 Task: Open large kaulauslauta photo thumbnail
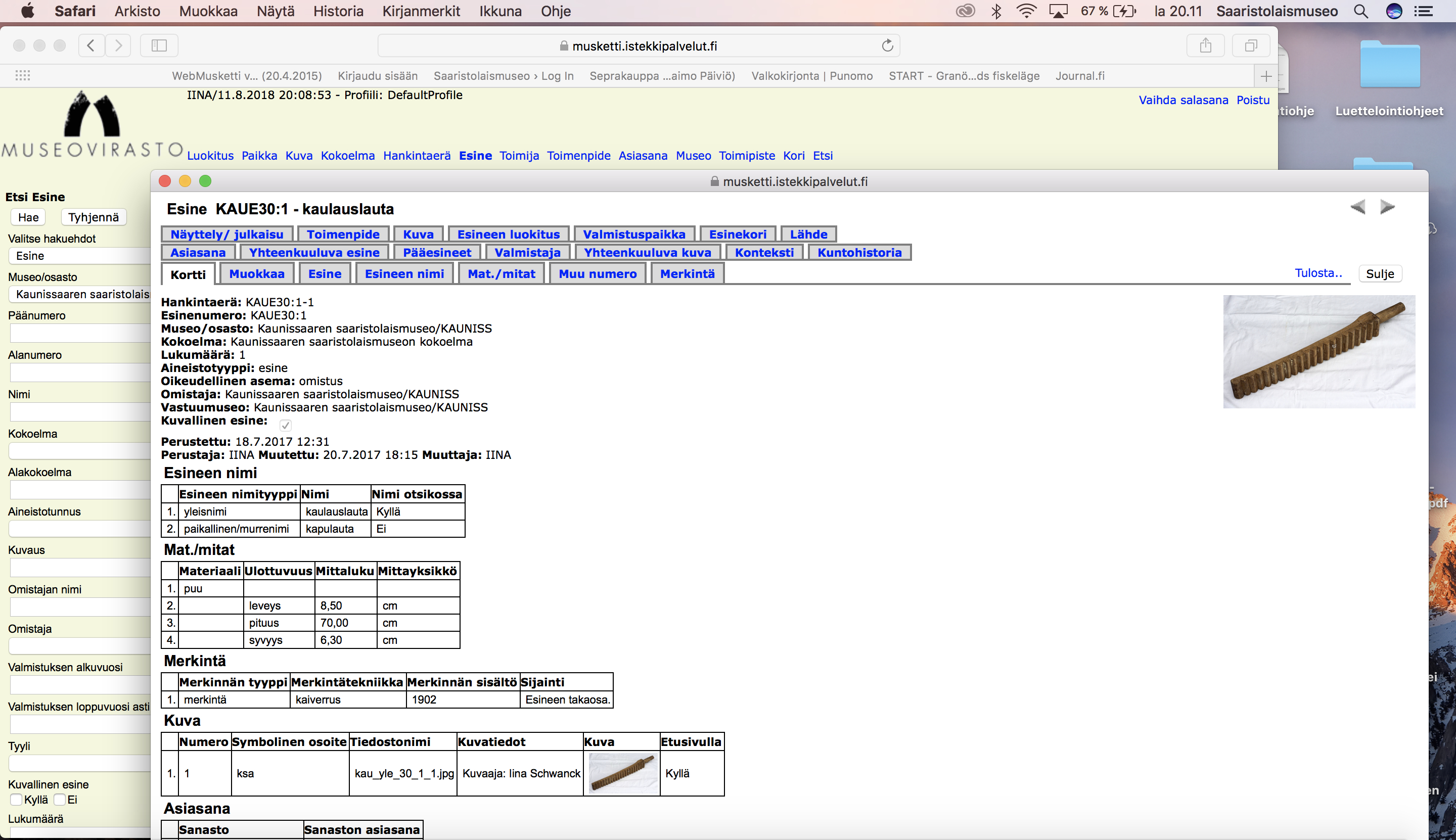click(1318, 351)
